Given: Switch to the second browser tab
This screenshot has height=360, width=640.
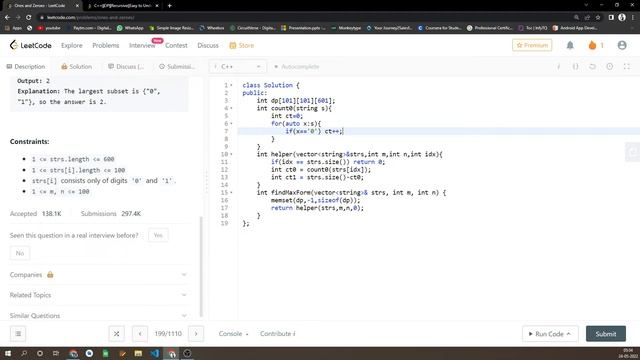Looking at the screenshot, I should 122,6.
